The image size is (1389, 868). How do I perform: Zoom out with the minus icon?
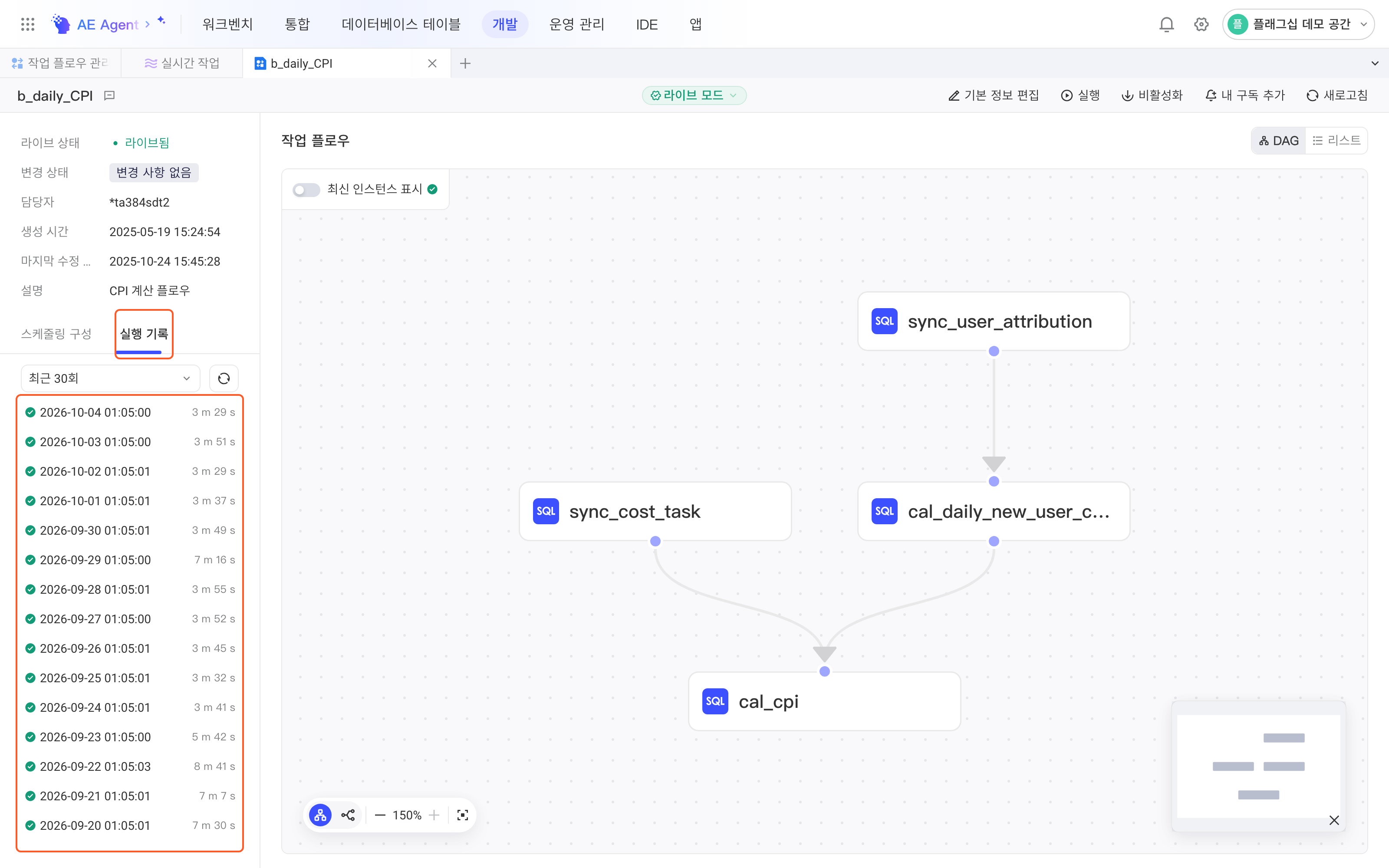[380, 815]
